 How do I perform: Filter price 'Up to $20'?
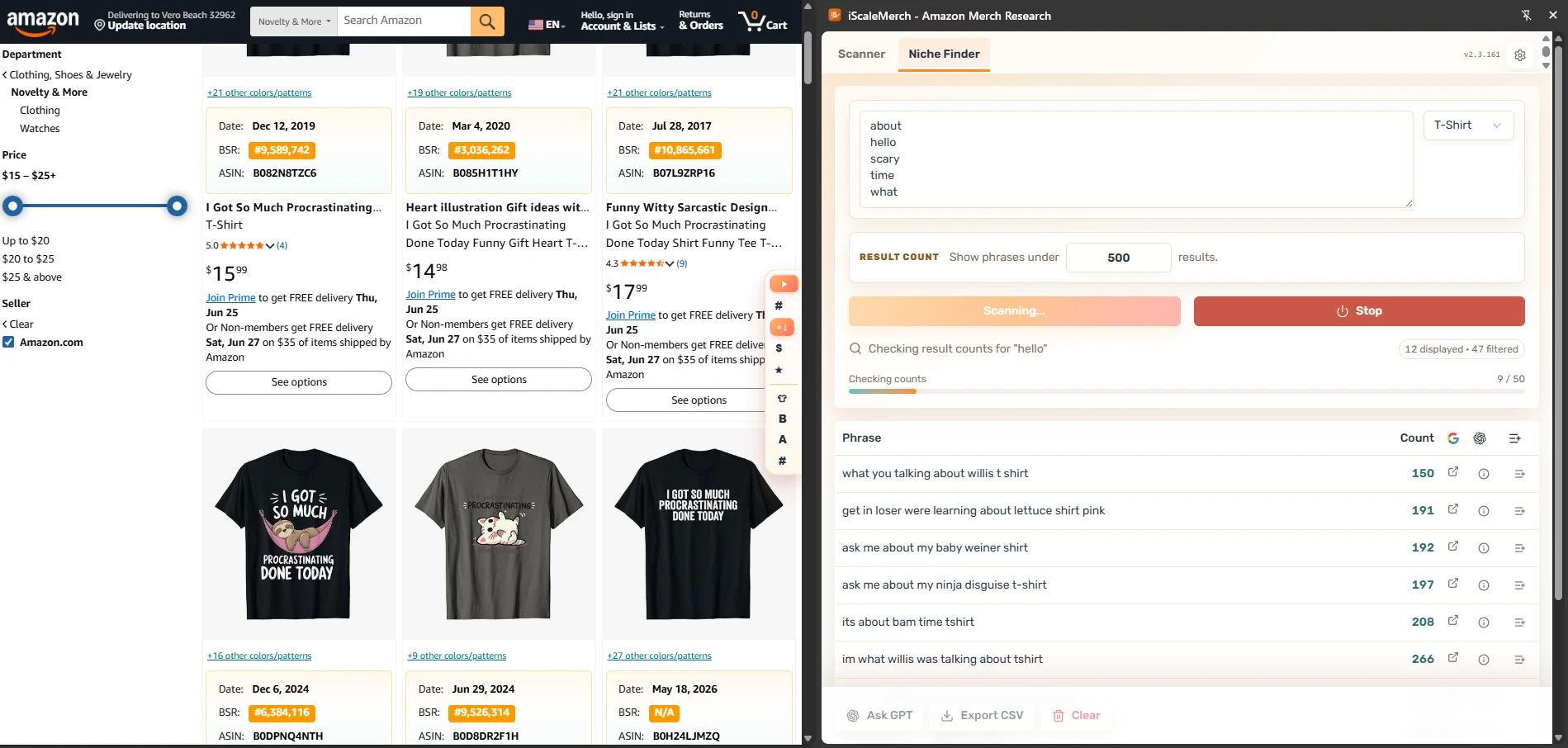click(26, 241)
